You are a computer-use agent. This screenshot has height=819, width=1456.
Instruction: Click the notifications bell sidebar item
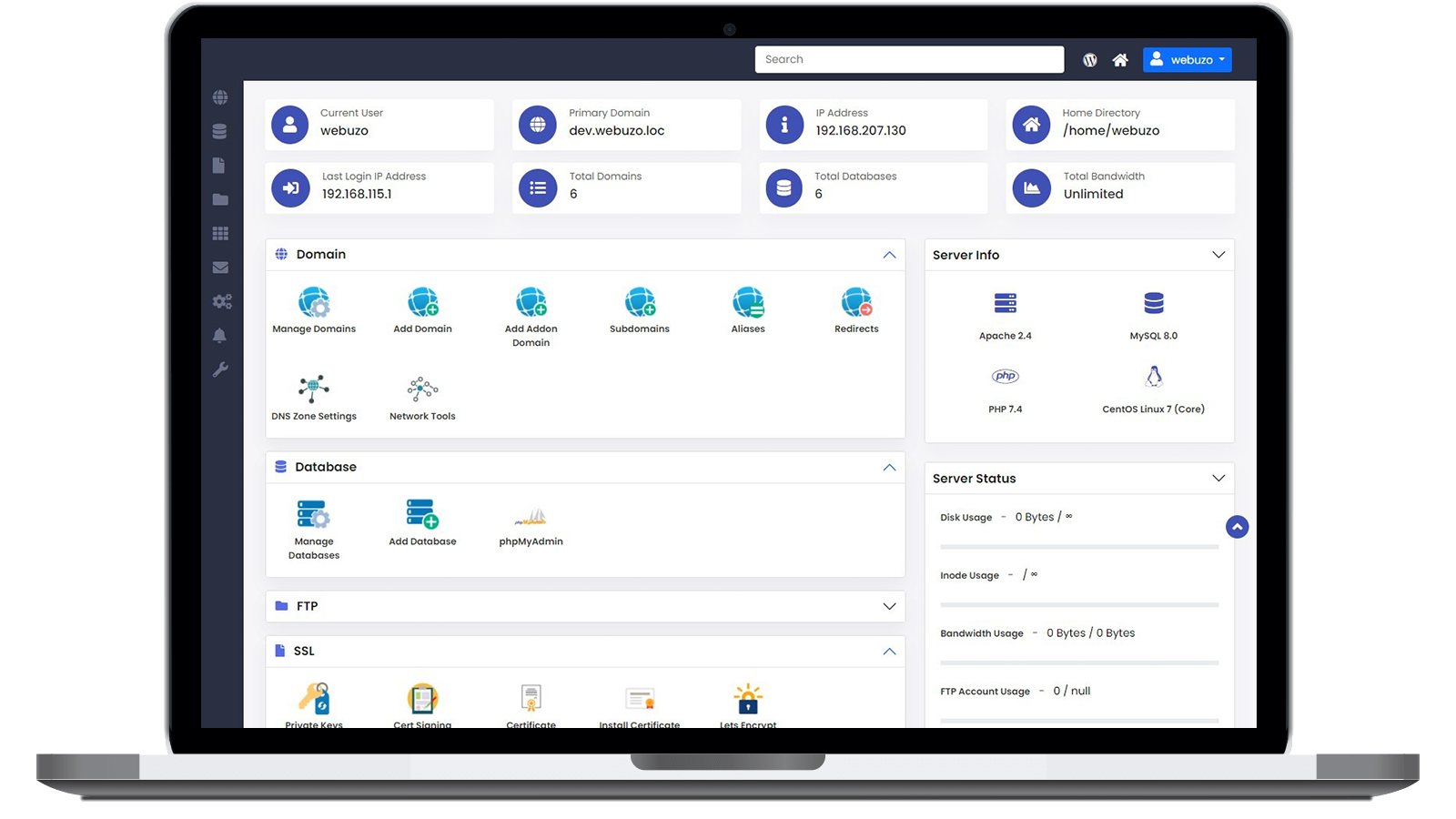point(220,336)
